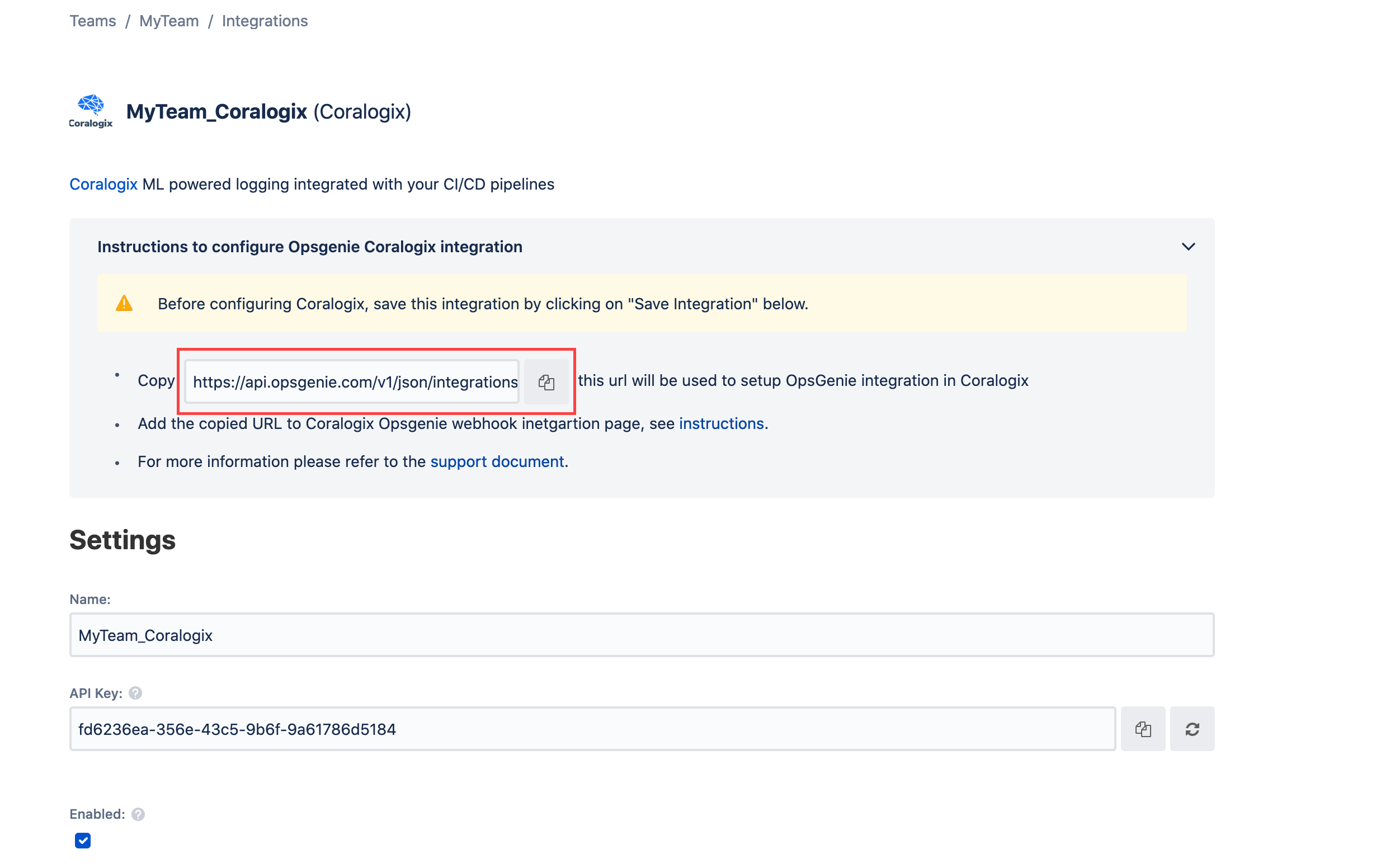Copy the API Key using its copy icon
The width and height of the screenshot is (1376, 868).
pyautogui.click(x=1143, y=729)
